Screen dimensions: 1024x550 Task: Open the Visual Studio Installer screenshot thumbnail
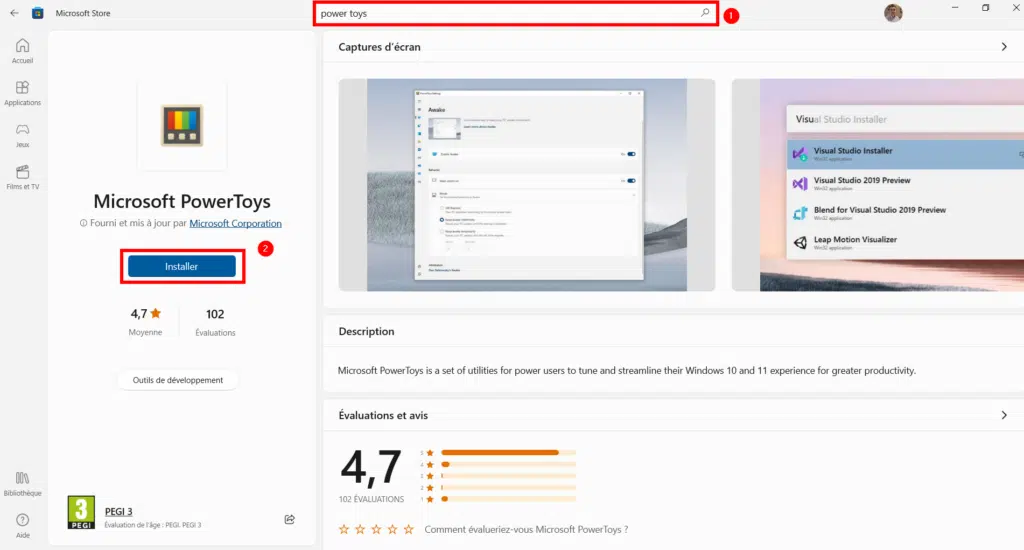pyautogui.click(x=878, y=185)
